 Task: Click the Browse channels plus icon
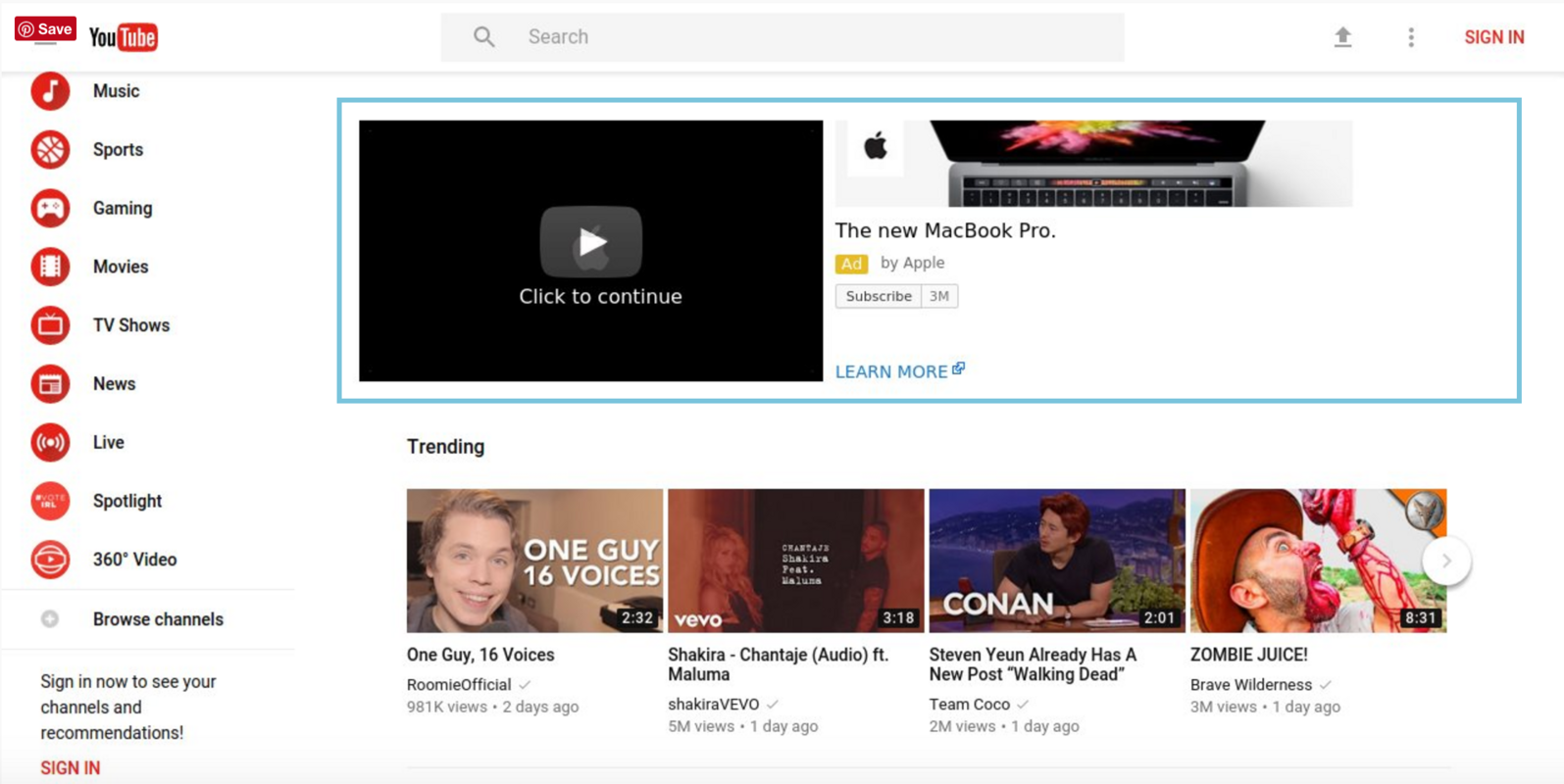point(50,619)
